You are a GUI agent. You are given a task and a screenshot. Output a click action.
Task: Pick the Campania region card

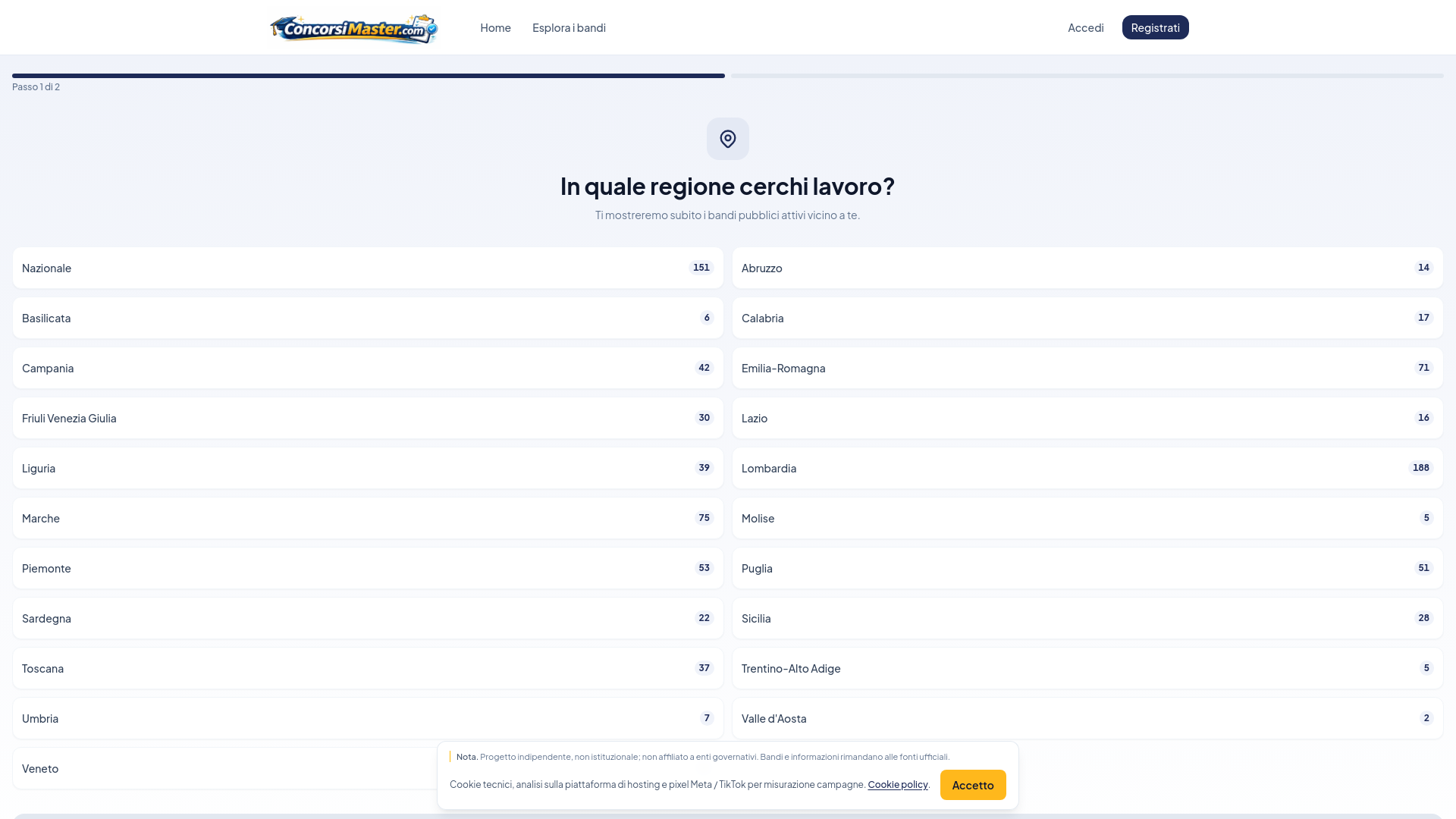(x=368, y=368)
